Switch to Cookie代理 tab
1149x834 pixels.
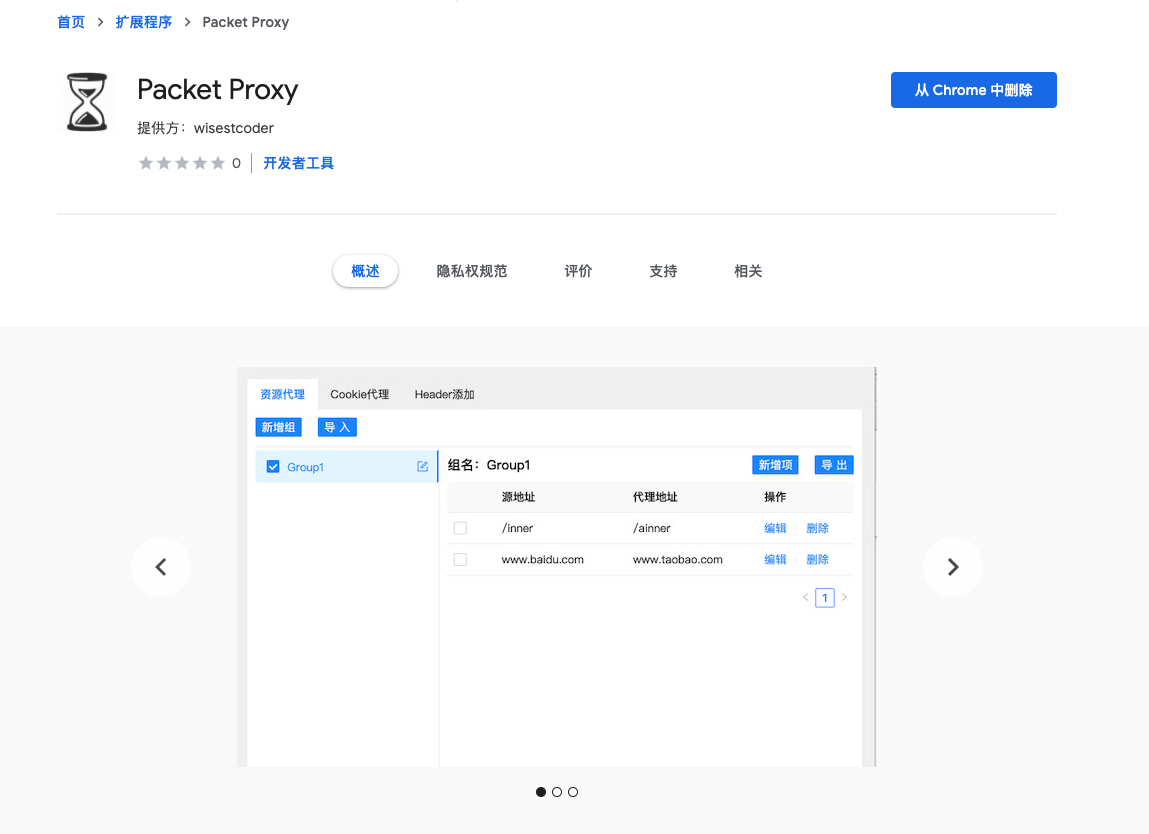(359, 394)
